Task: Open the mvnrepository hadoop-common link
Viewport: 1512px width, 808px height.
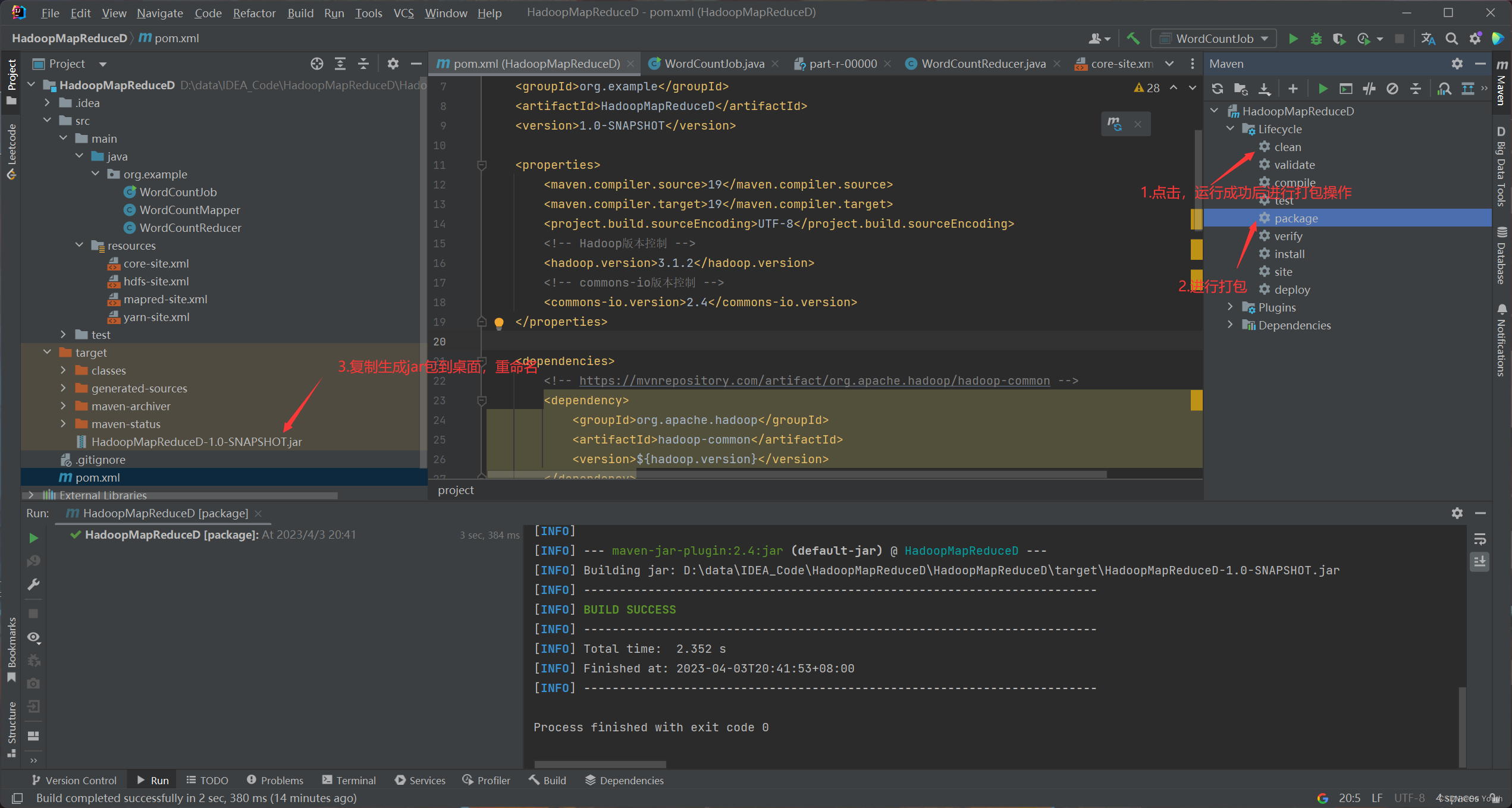Action: pos(814,381)
